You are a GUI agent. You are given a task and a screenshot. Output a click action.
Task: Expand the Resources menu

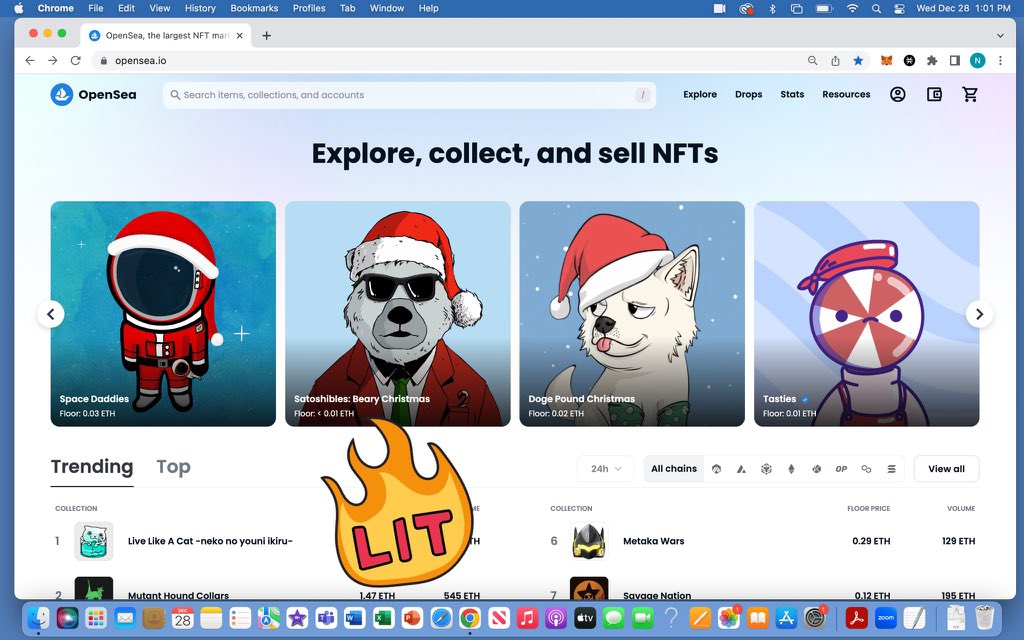coord(846,94)
